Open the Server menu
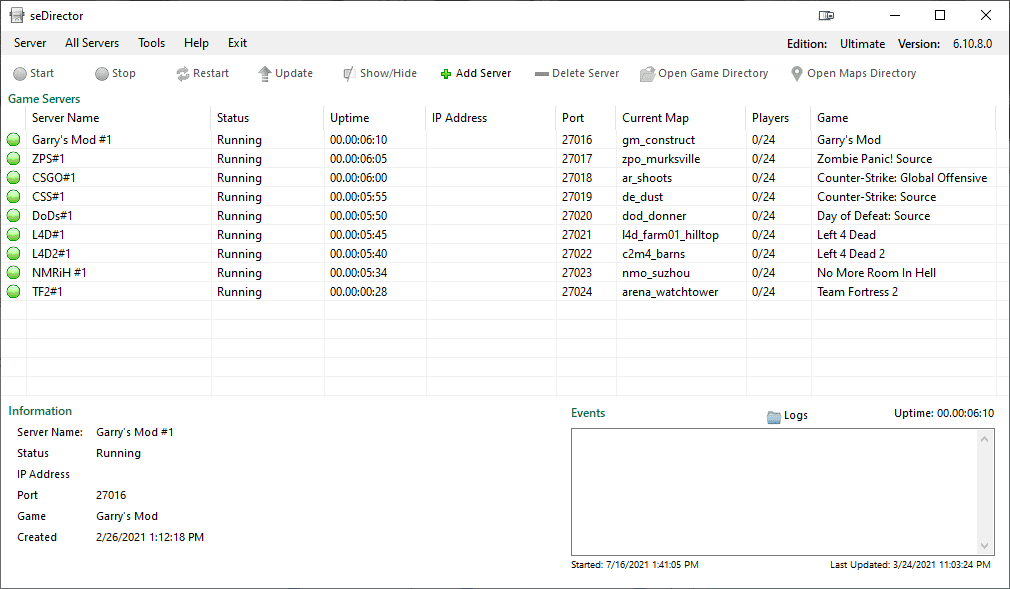 tap(30, 43)
